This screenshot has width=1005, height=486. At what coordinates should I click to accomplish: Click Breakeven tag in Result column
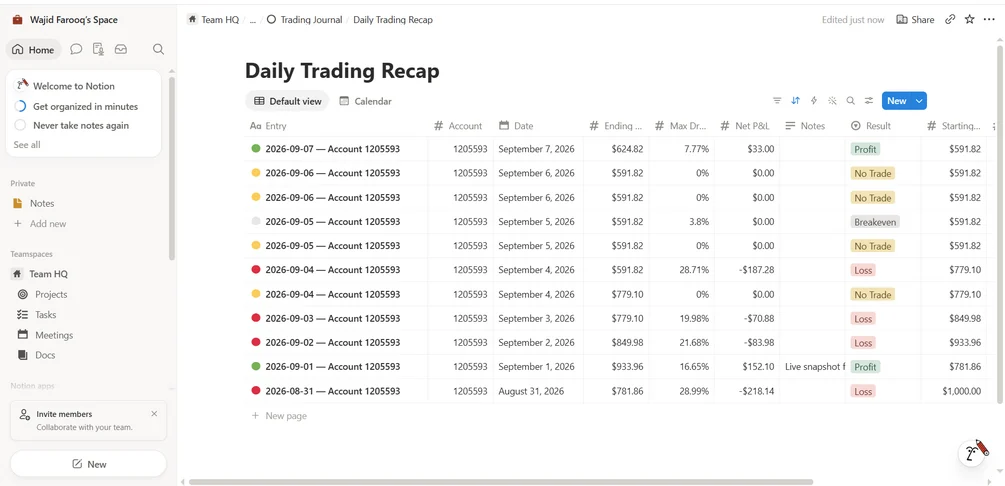pyautogui.click(x=875, y=222)
